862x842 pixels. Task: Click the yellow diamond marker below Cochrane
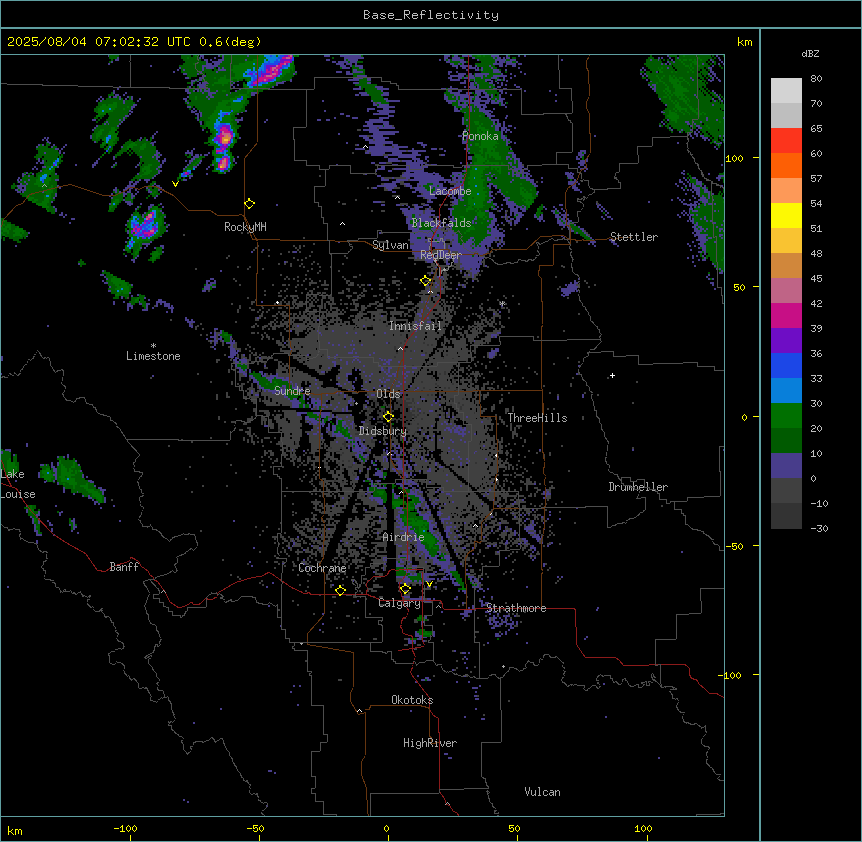(340, 590)
